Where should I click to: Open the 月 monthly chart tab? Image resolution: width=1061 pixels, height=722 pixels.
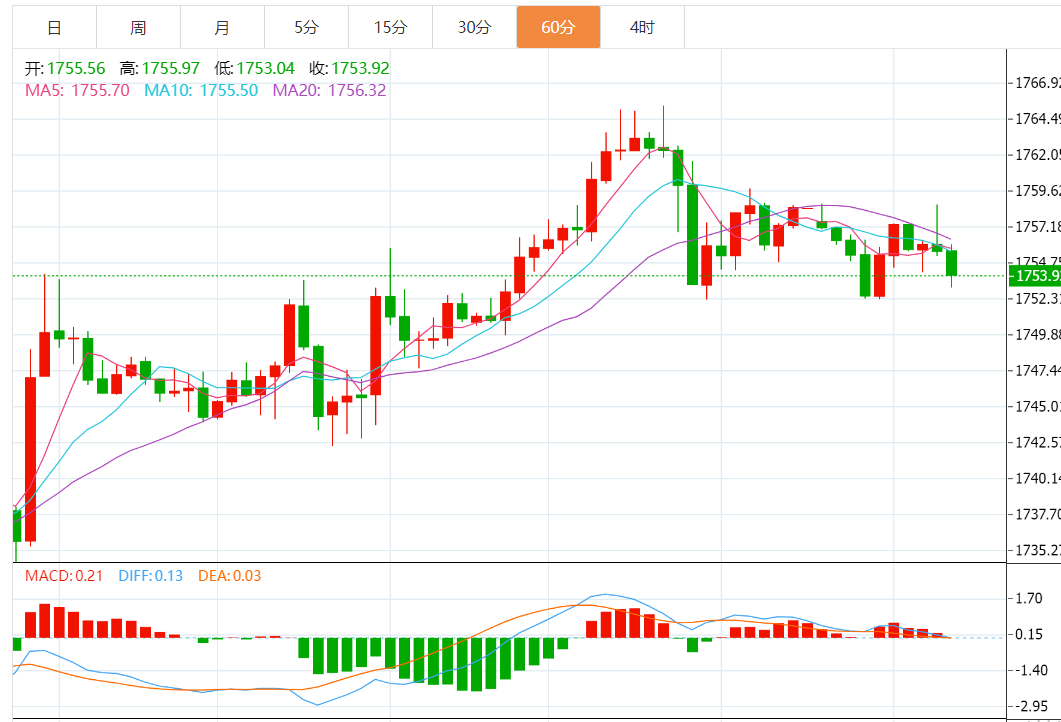coord(223,28)
